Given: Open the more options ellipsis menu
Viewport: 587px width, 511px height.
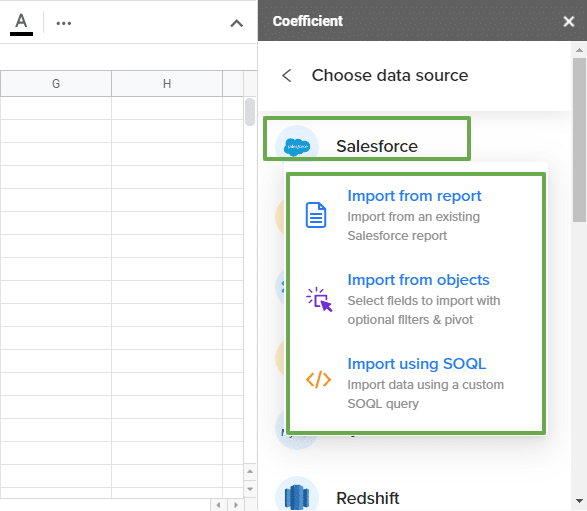Looking at the screenshot, I should (64, 23).
